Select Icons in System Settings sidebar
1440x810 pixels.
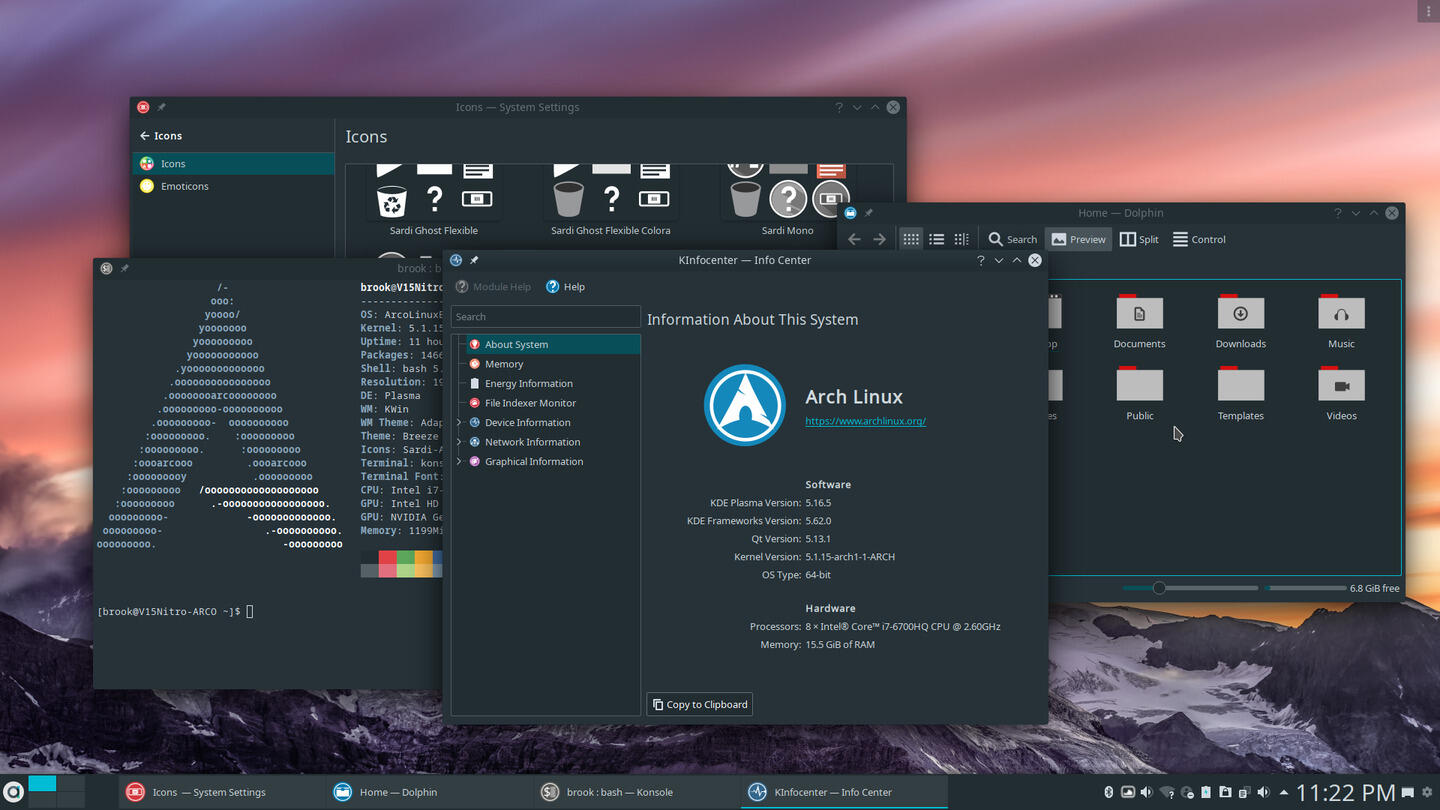click(x=233, y=164)
